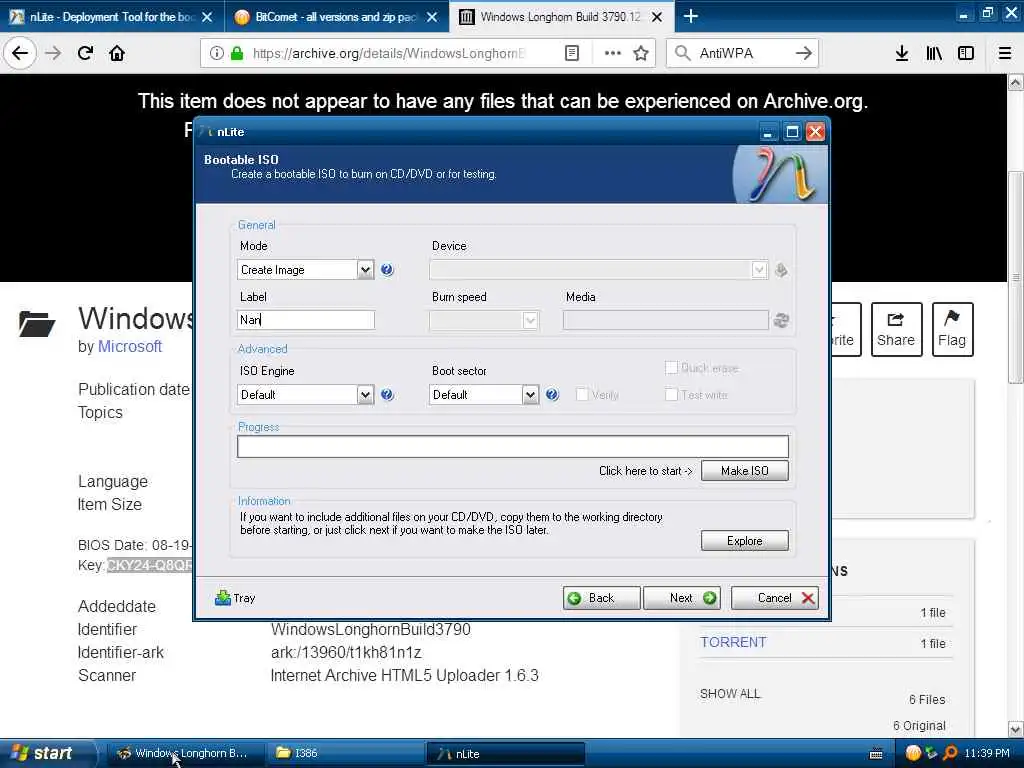Screen dimensions: 1024x768
Task: Open Firefox hamburger menu
Action: click(1005, 53)
